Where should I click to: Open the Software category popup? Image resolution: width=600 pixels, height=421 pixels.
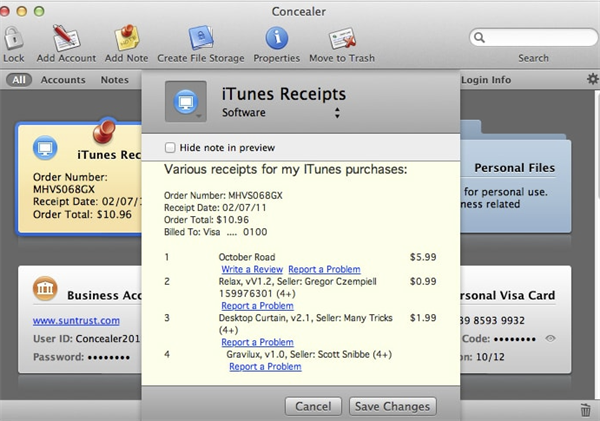(x=281, y=113)
